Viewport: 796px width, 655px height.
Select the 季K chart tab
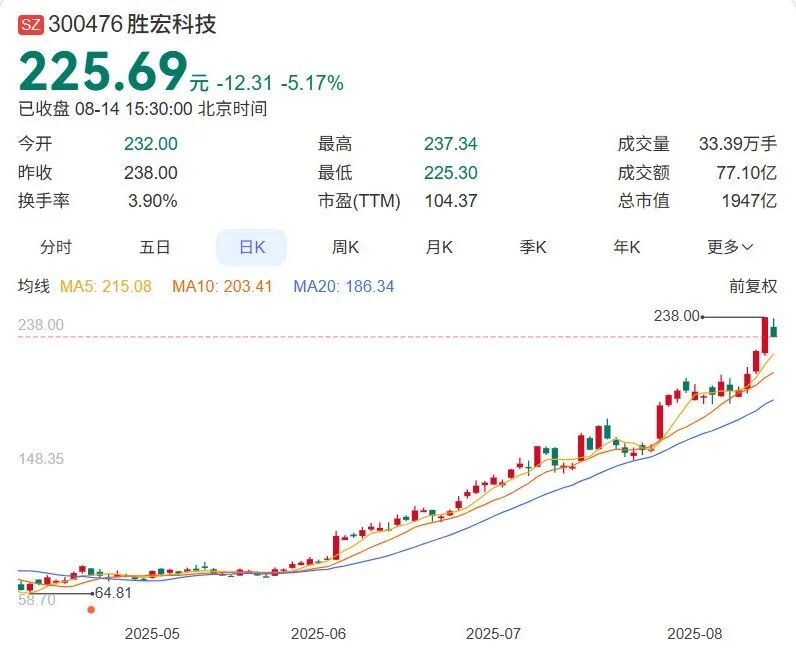533,247
